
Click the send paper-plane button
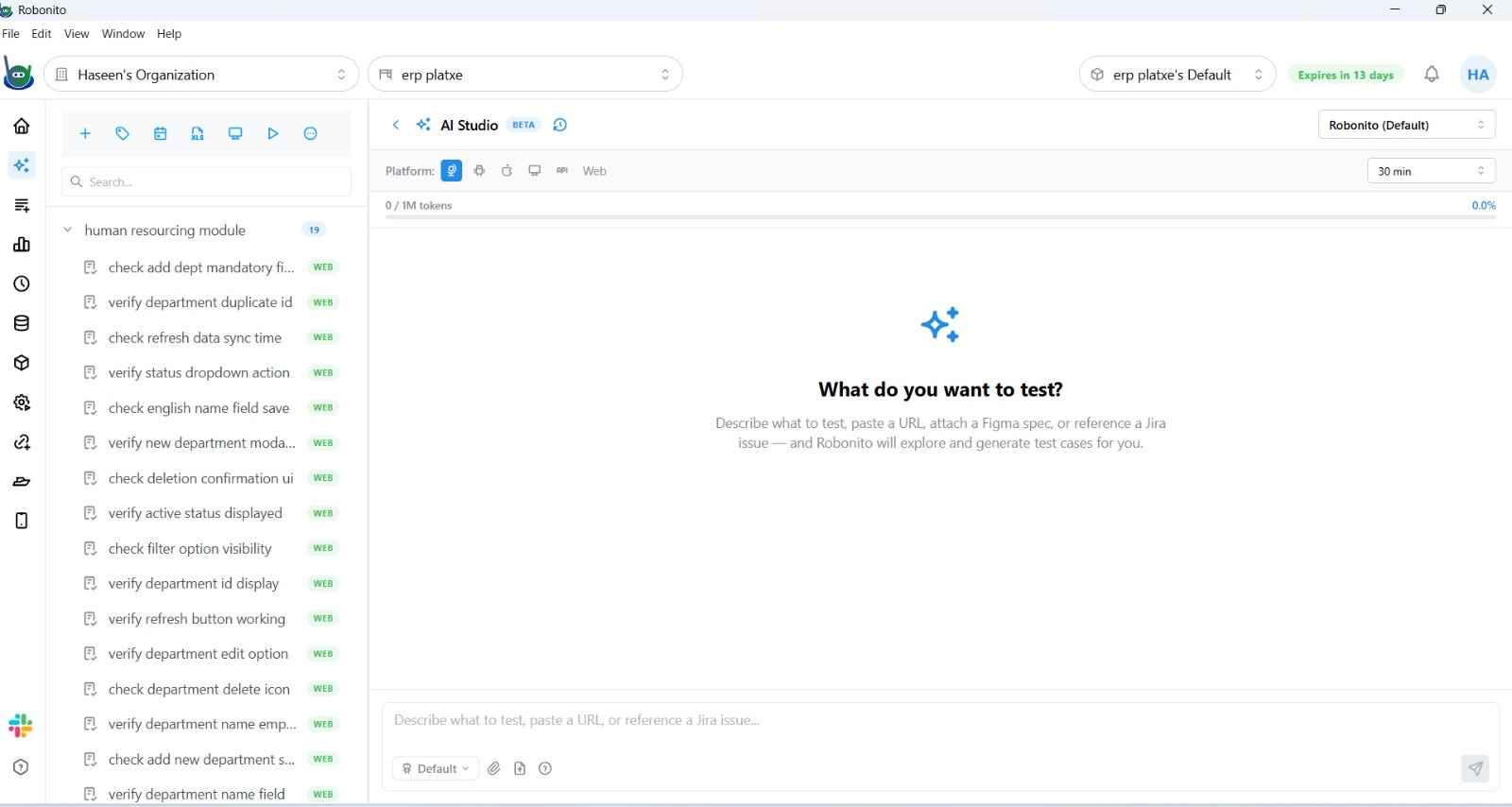(x=1475, y=768)
